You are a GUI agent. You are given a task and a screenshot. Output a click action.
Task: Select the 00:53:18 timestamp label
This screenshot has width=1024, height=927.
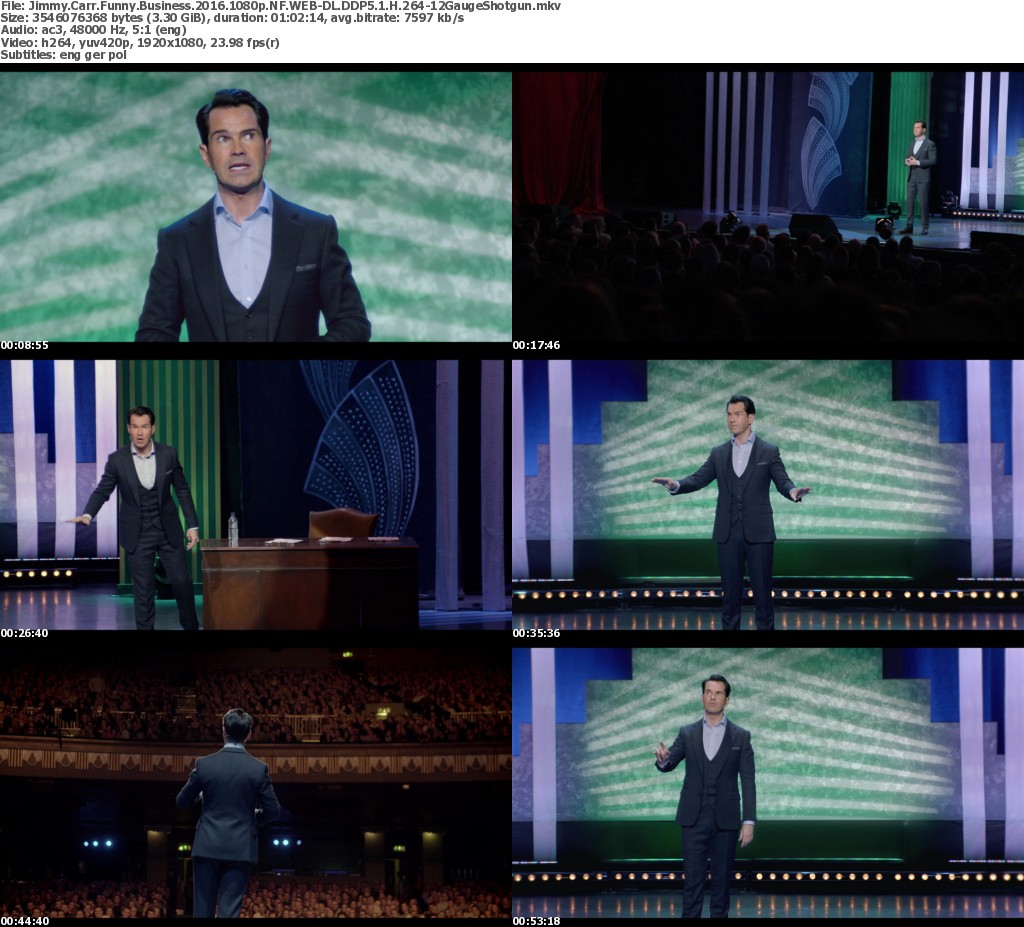tap(537, 921)
